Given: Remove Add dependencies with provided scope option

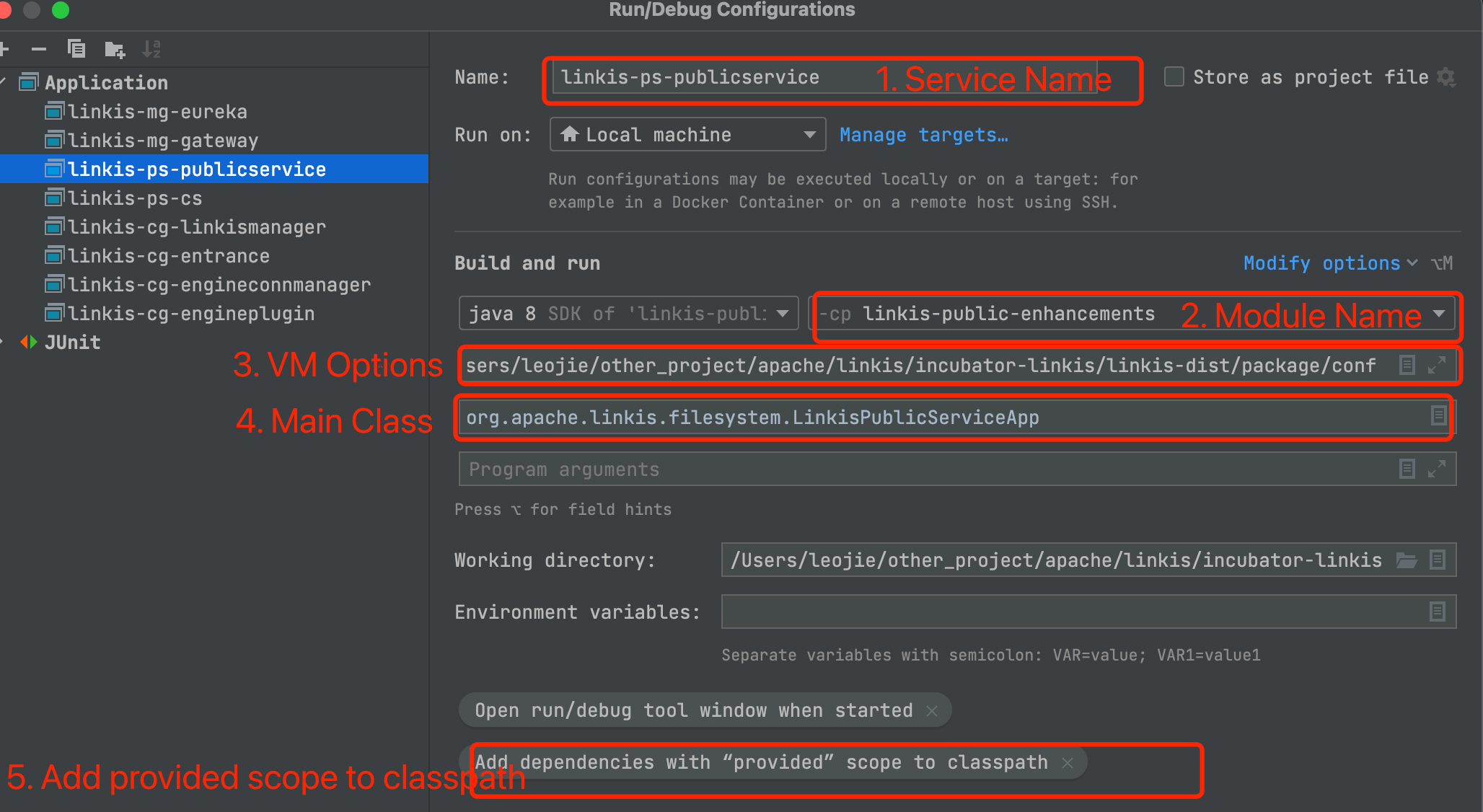Looking at the screenshot, I should (x=1068, y=762).
